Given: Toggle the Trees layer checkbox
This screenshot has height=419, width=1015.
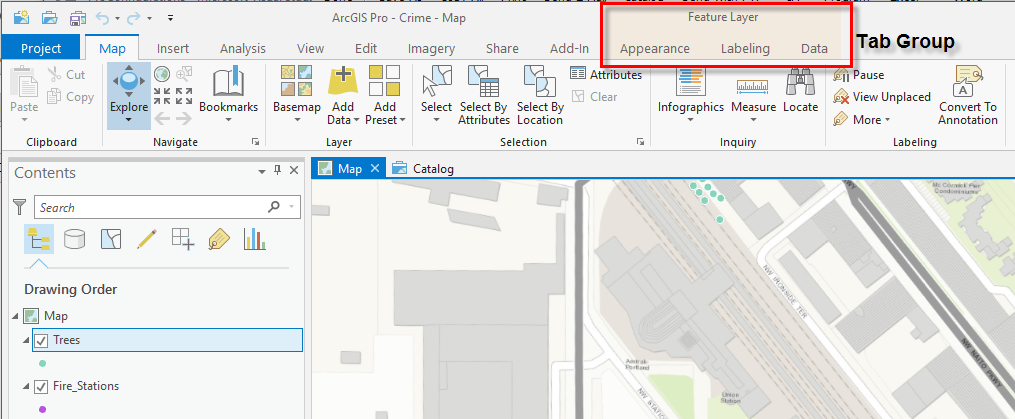Looking at the screenshot, I should point(41,340).
